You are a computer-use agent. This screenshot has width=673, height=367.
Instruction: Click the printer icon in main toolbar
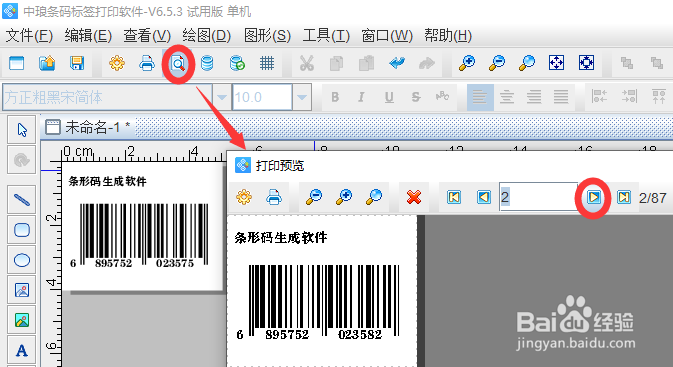coord(147,63)
